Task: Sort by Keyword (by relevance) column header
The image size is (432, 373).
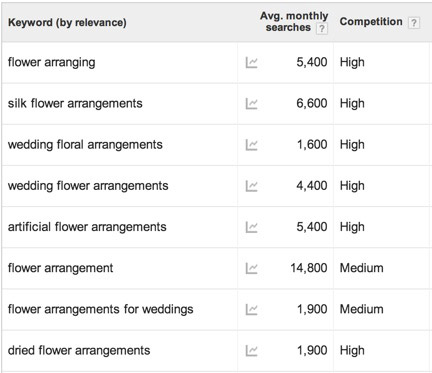Action: (x=67, y=22)
